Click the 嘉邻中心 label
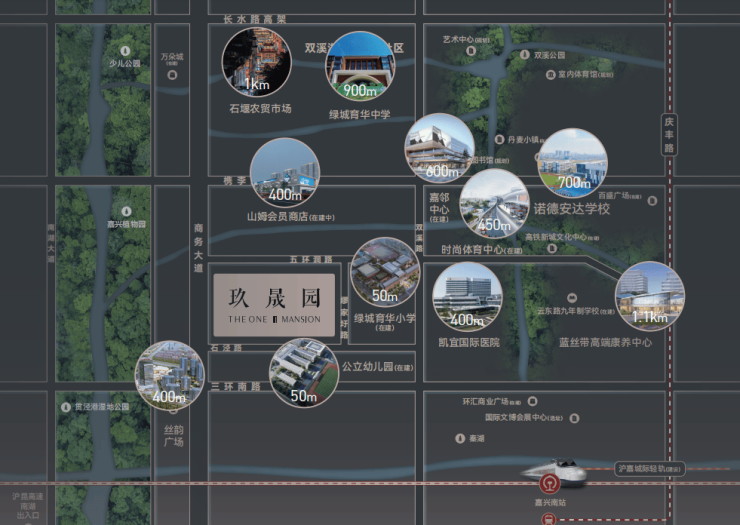Screen dimensions: 740x525 (439, 207)
